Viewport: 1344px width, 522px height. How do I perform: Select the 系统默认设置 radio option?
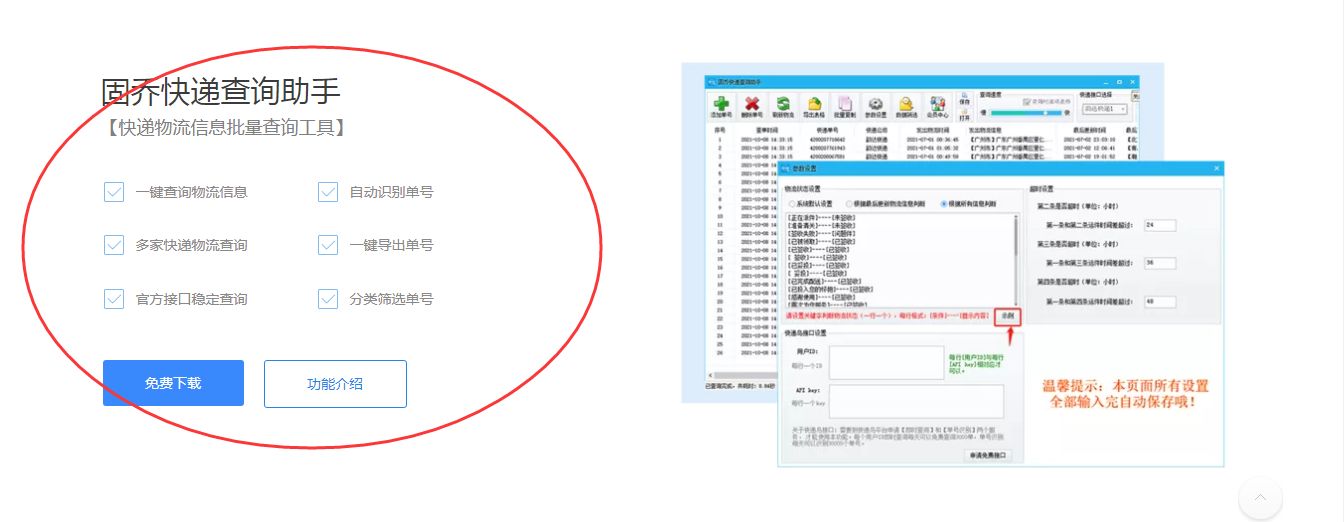pos(792,203)
